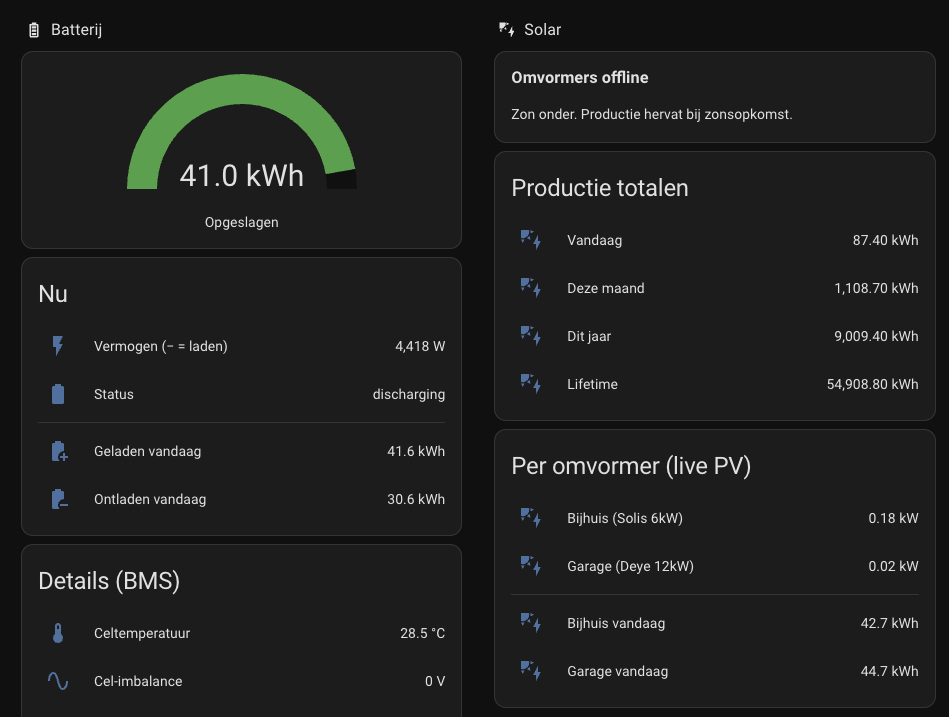949x717 pixels.
Task: Click the solar icon next to Vandaag
Action: coord(531,240)
